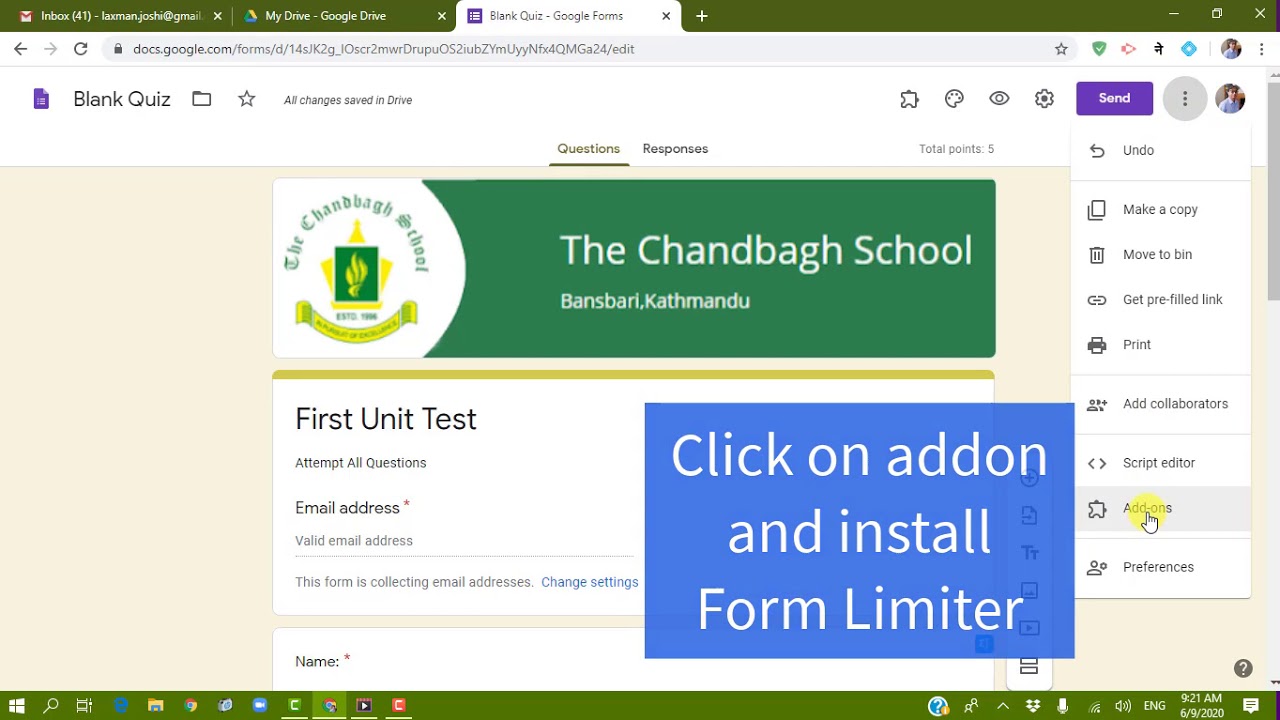Go back to previous page
The width and height of the screenshot is (1280, 720).
(x=21, y=48)
